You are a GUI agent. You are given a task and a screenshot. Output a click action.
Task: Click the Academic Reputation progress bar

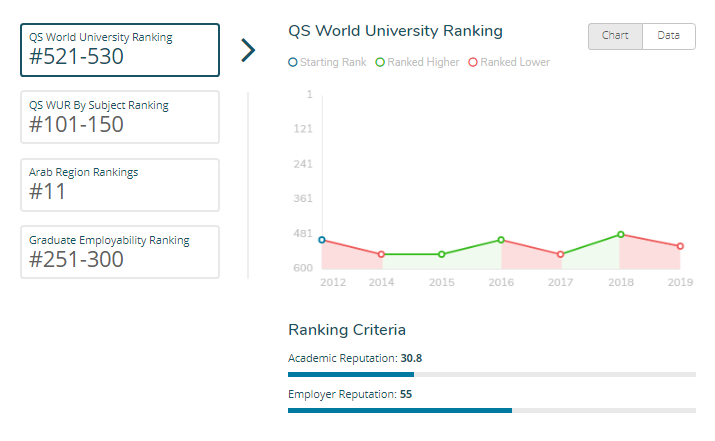point(492,374)
